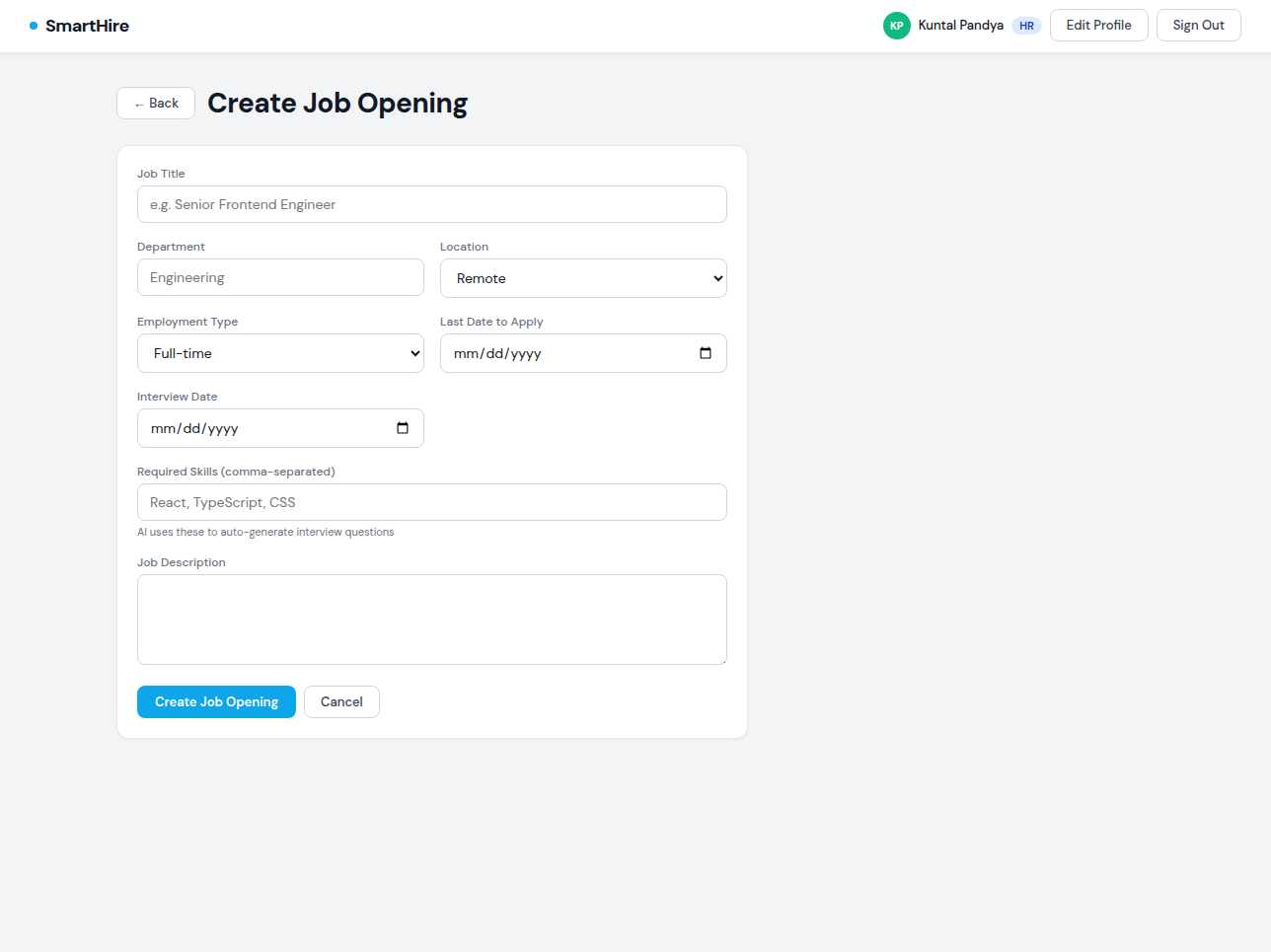Click the KP user avatar
Image resolution: width=1271 pixels, height=952 pixels.
tap(896, 26)
